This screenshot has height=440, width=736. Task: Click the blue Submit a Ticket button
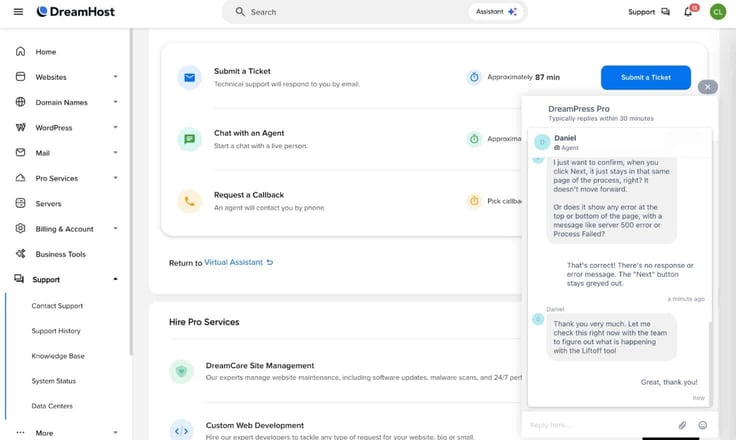pos(646,77)
